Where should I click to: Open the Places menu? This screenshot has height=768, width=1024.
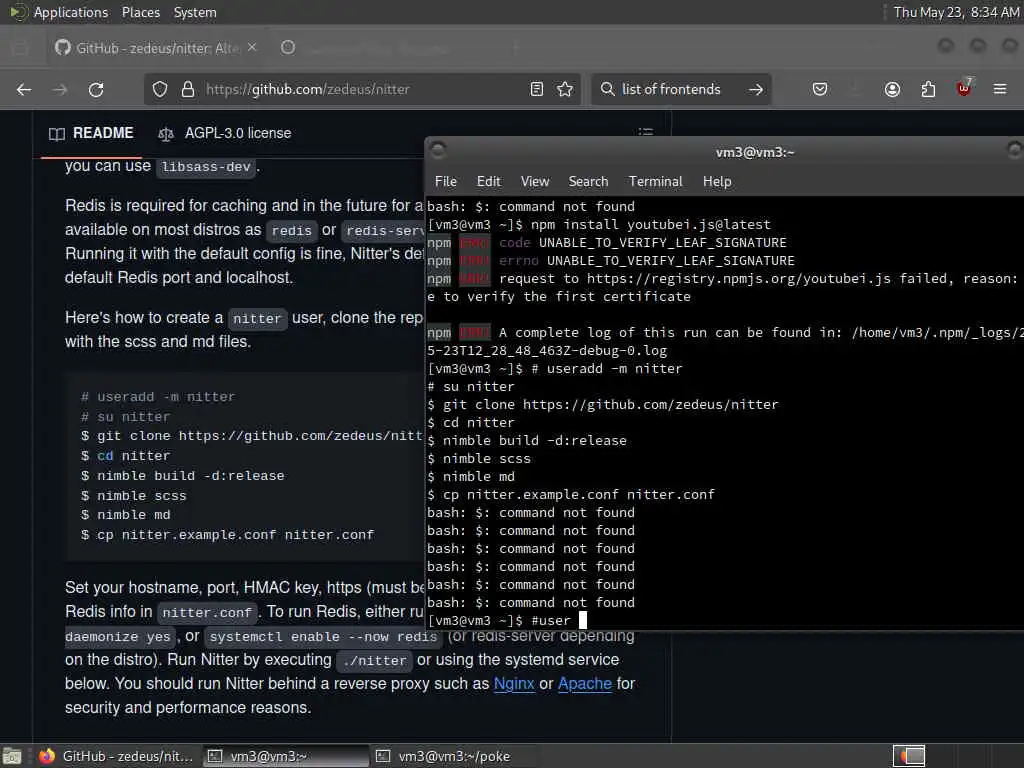pyautogui.click(x=140, y=12)
